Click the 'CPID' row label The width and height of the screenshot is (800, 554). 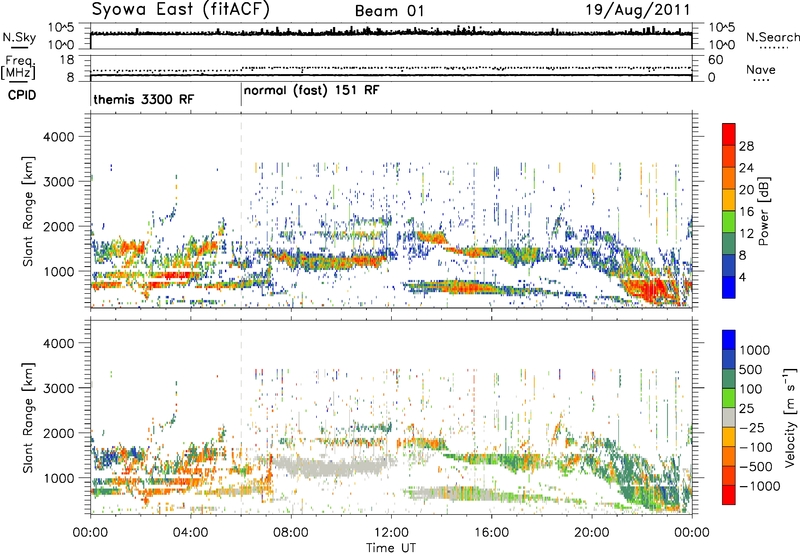point(22,95)
